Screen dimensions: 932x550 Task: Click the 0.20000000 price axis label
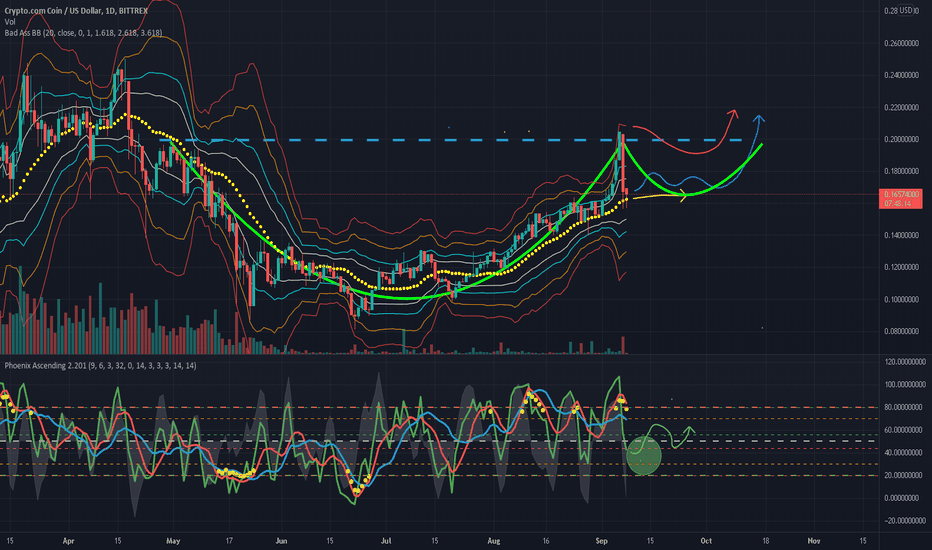(902, 140)
